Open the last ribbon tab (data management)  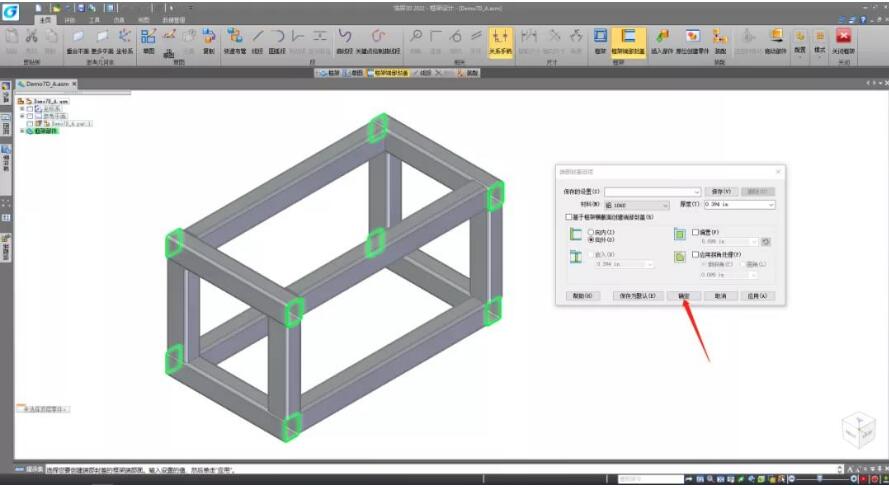173,20
